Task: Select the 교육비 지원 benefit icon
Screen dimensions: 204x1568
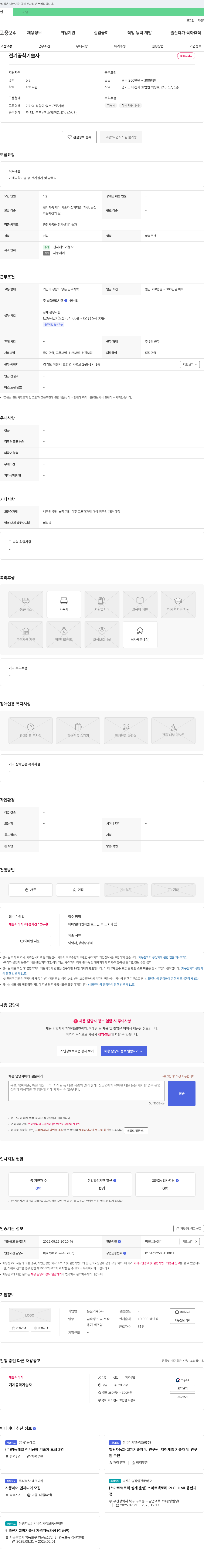Action: point(140,604)
